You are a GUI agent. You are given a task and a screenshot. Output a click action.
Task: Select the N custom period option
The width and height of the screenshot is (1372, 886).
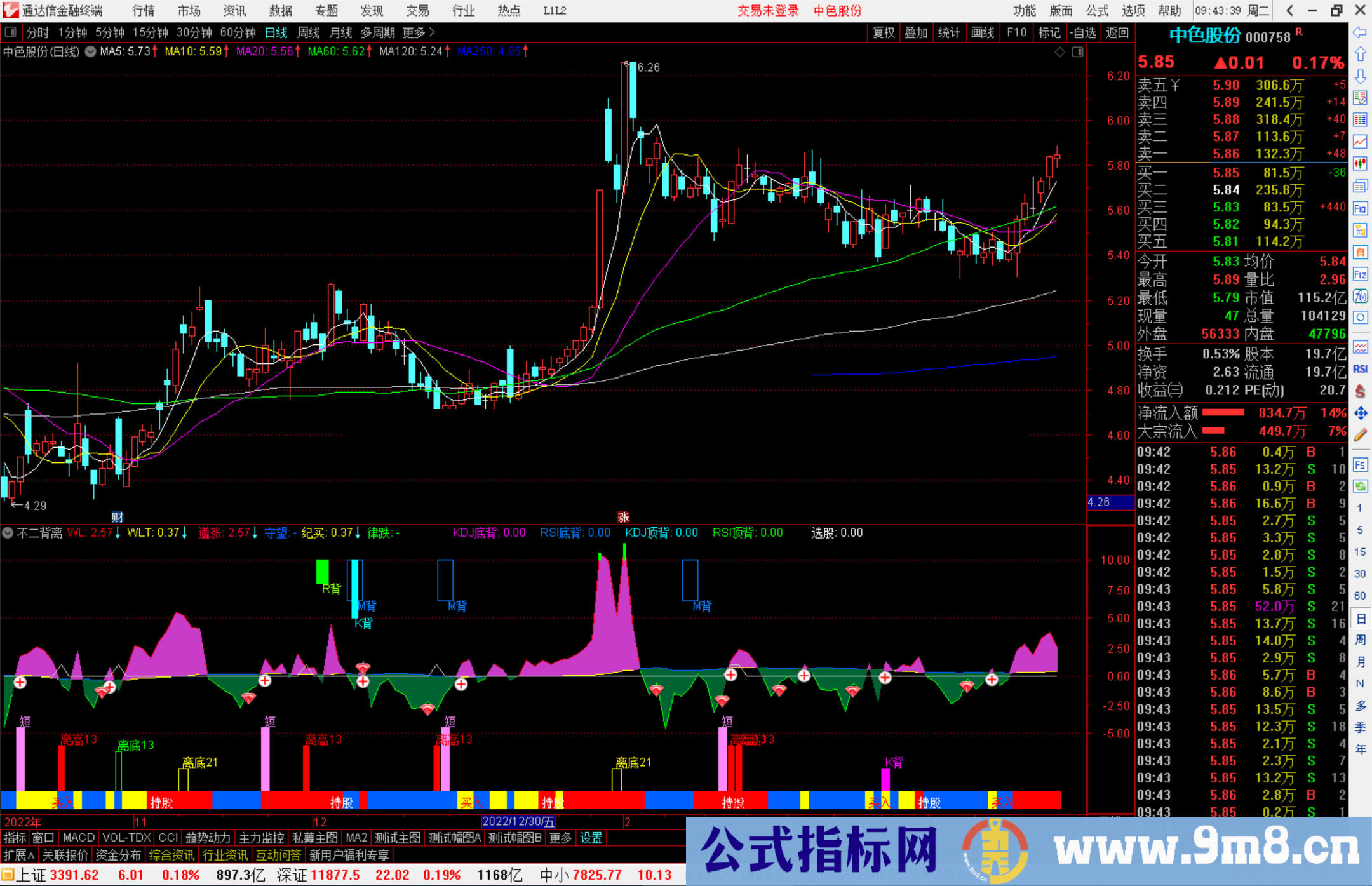click(x=1360, y=684)
